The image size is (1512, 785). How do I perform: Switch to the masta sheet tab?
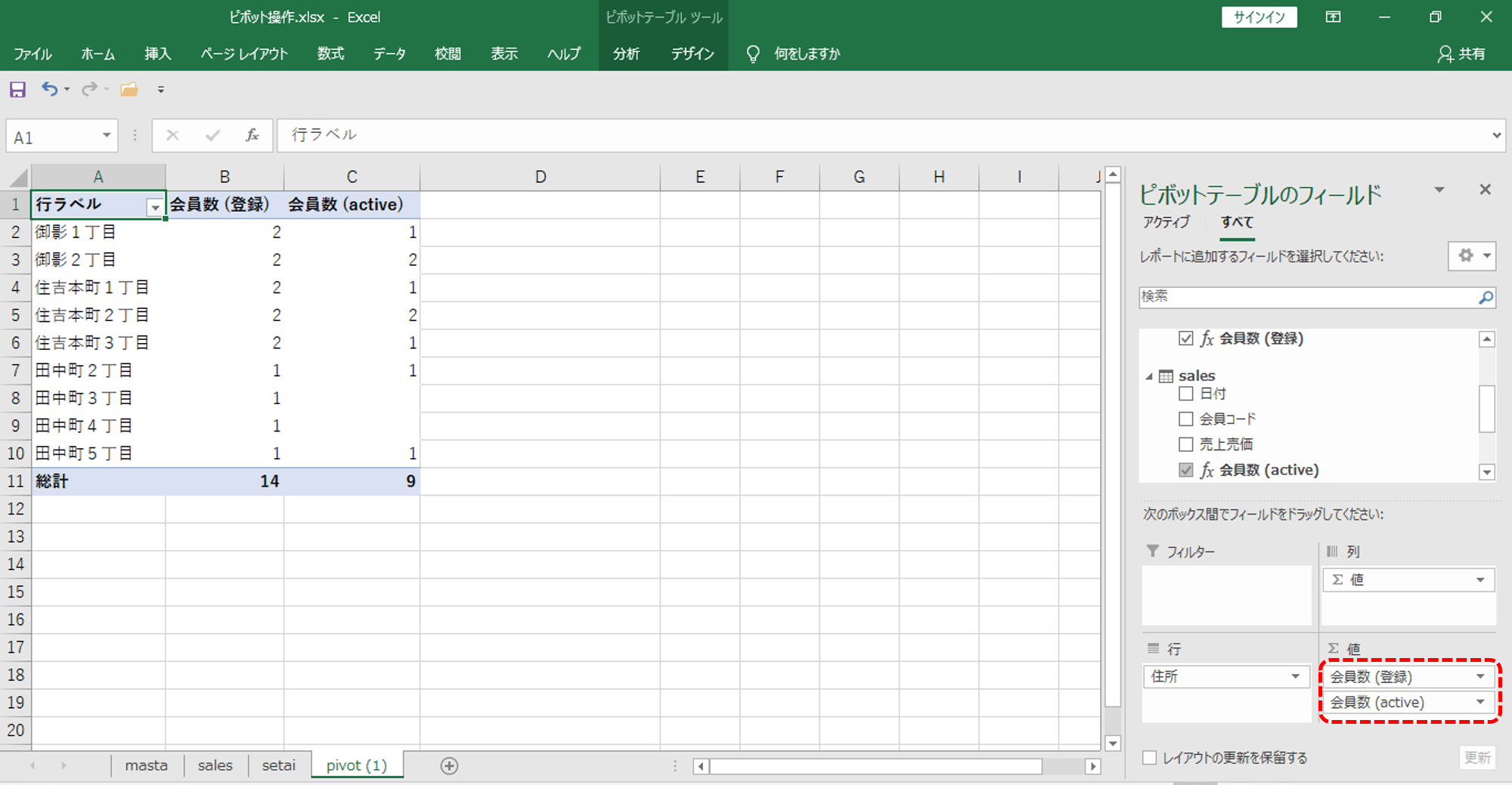coord(147,765)
